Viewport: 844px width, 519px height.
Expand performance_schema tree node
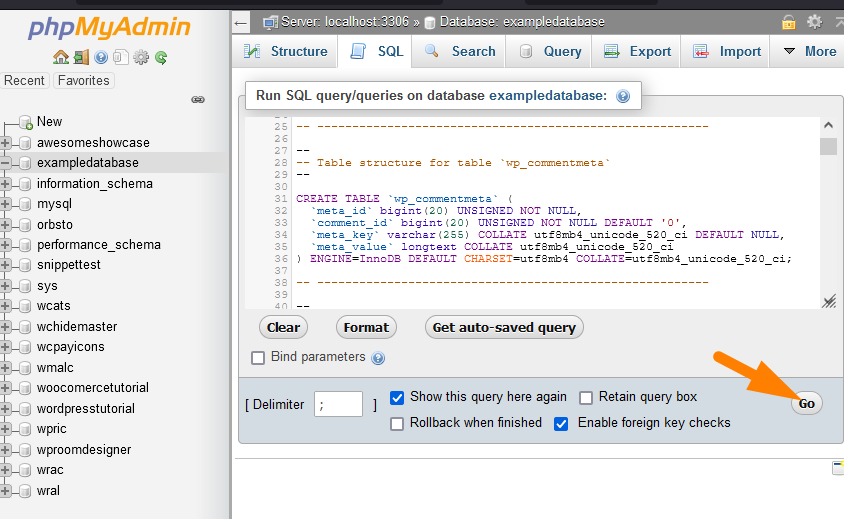pos(6,245)
